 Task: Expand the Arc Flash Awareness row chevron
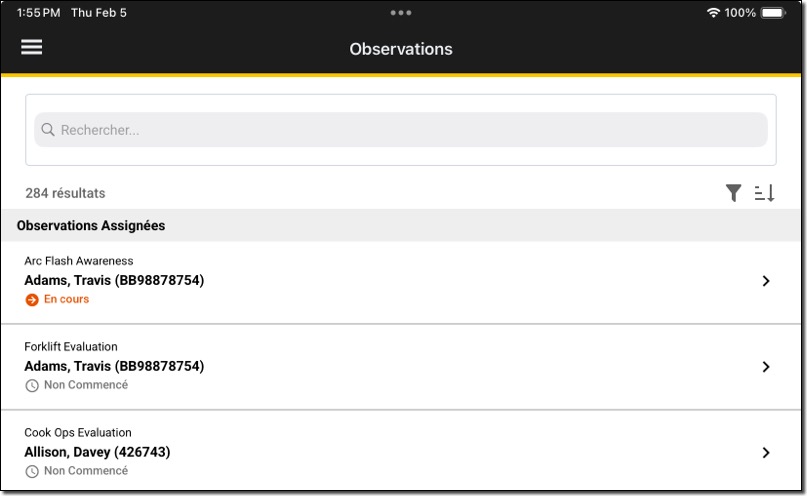pyautogui.click(x=766, y=282)
